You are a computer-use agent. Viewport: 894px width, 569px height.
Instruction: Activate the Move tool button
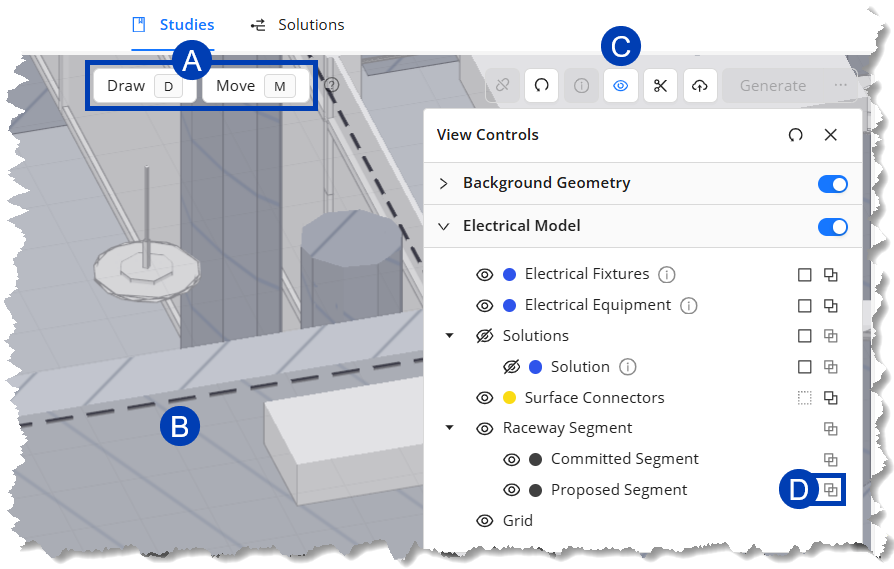click(255, 86)
